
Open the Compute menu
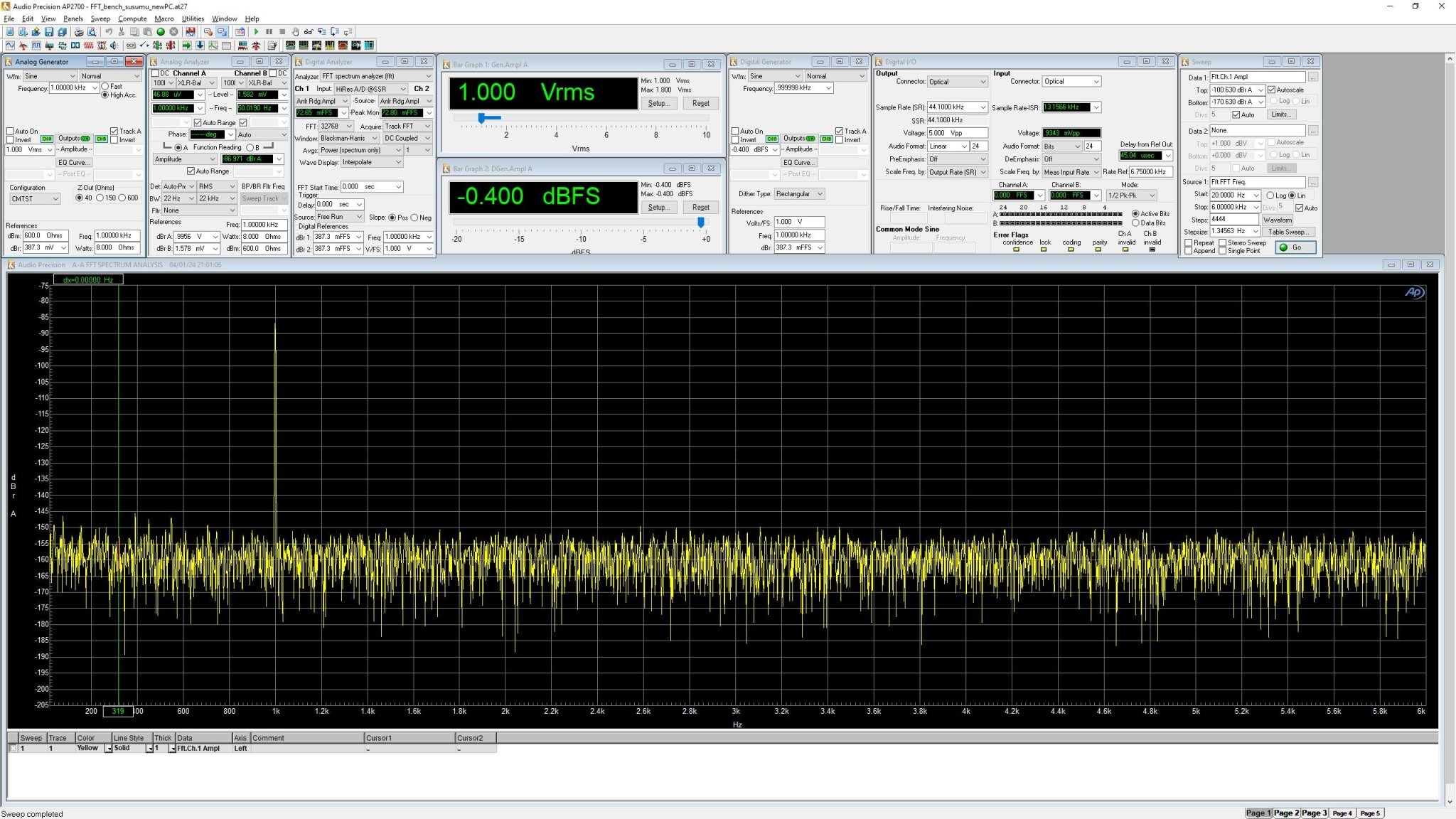coord(132,18)
